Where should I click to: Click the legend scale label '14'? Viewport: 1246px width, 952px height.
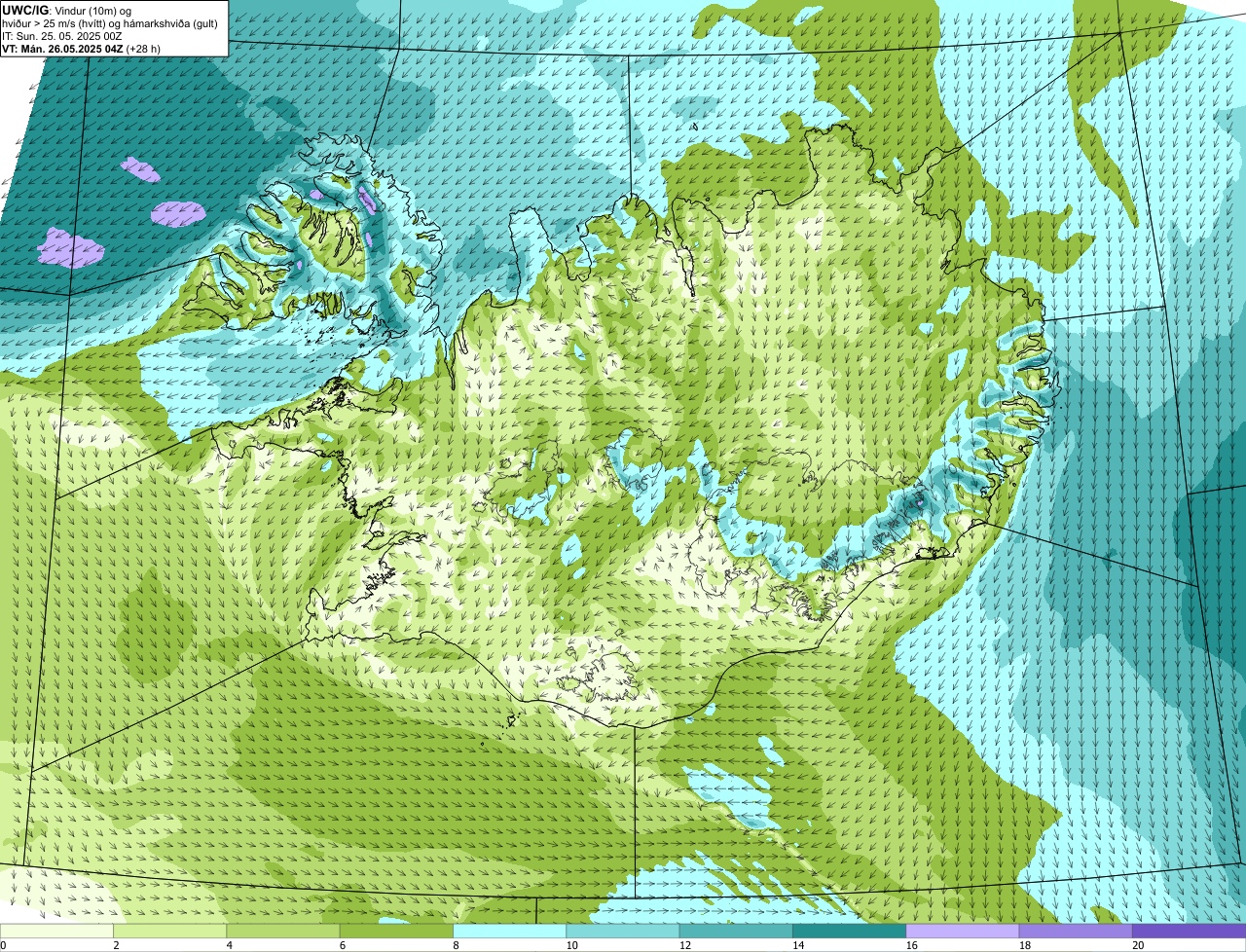(797, 945)
